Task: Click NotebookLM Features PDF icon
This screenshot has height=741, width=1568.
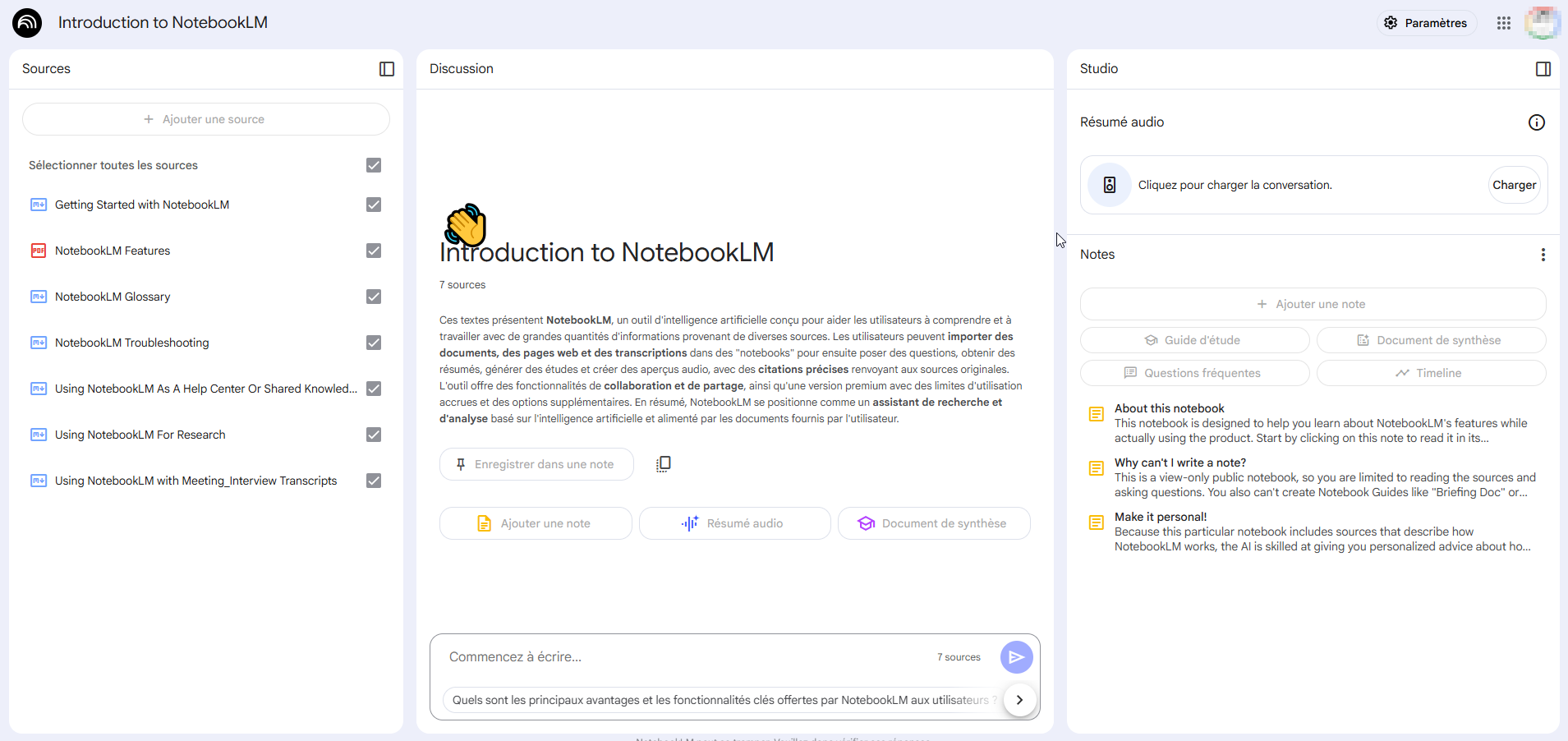Action: (39, 251)
